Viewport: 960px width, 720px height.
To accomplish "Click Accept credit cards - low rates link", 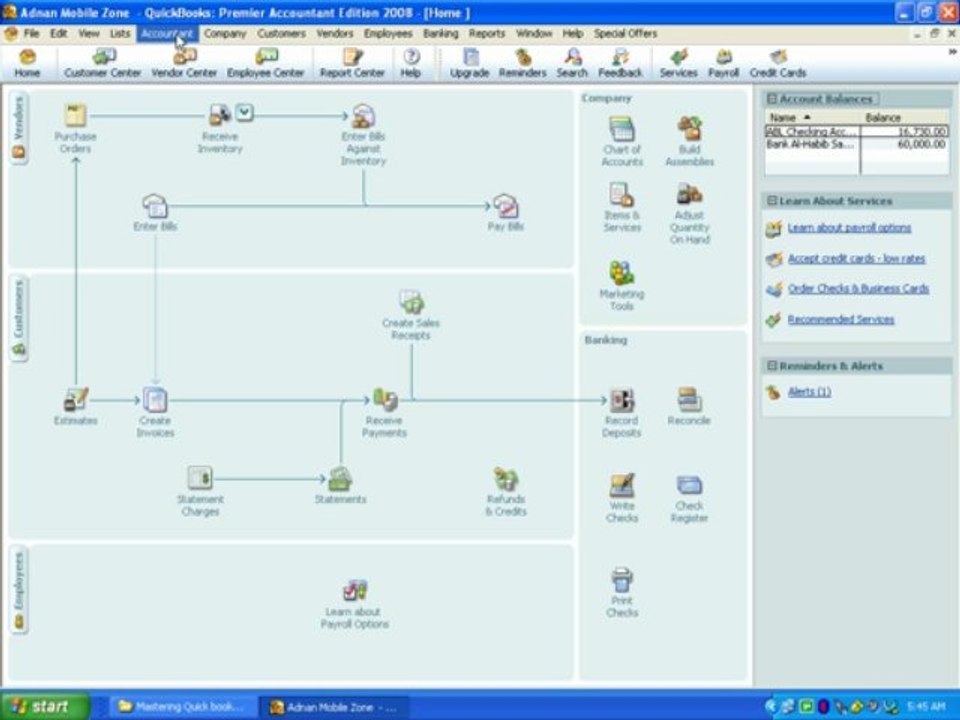I will pyautogui.click(x=856, y=258).
